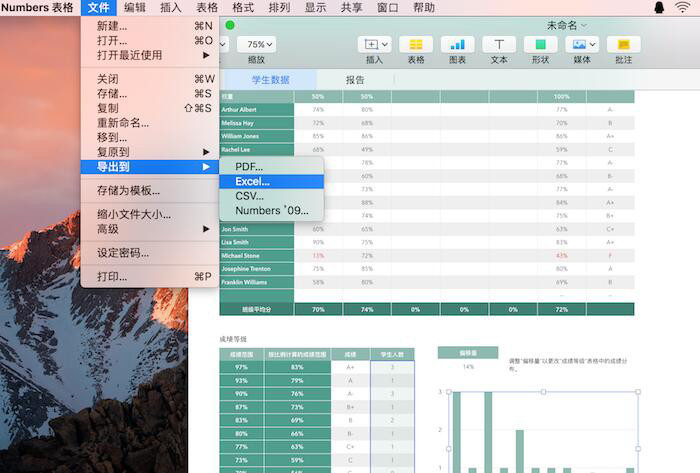The width and height of the screenshot is (700, 473).
Task: Select 新建… menu item
Action: click(150, 26)
